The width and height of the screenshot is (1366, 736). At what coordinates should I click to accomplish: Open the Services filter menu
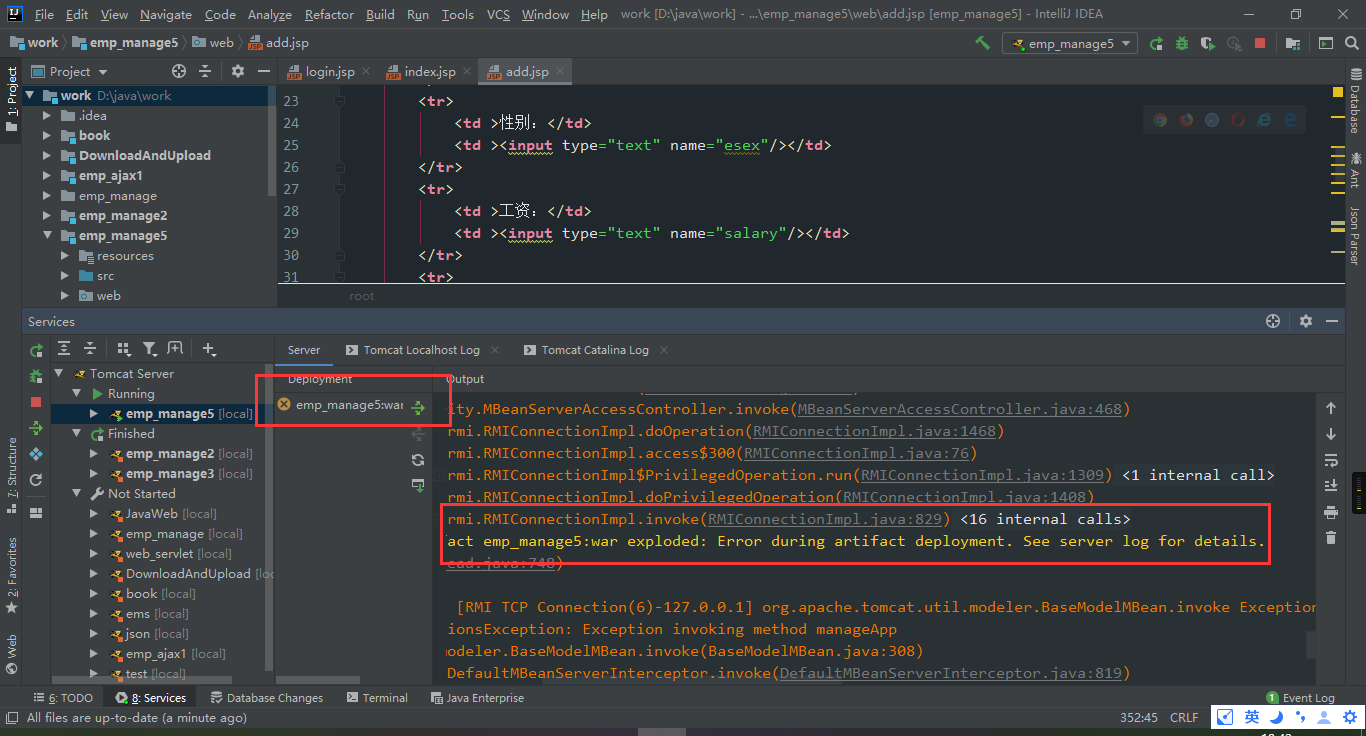(x=150, y=348)
